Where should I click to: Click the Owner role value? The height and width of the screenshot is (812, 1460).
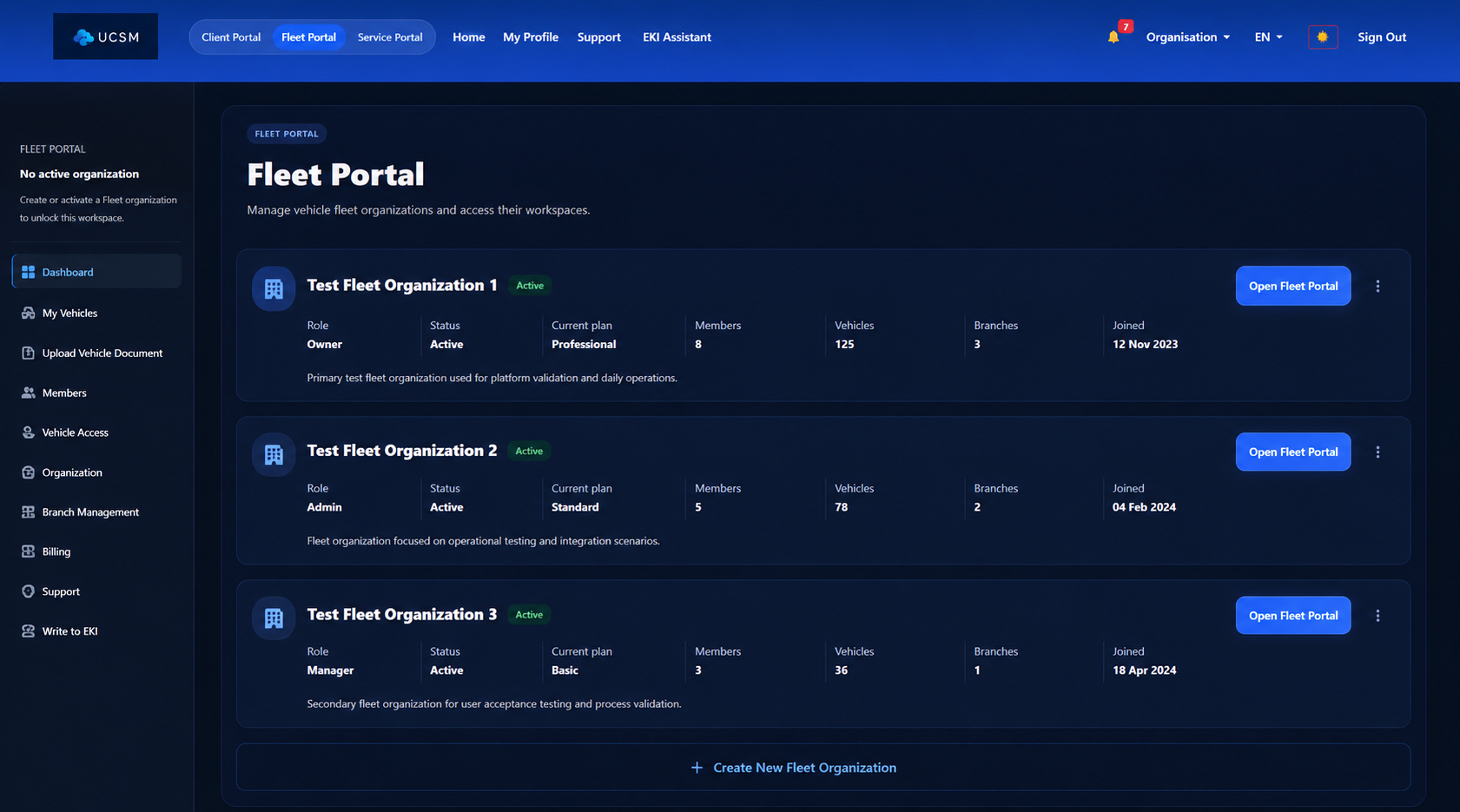click(x=324, y=345)
